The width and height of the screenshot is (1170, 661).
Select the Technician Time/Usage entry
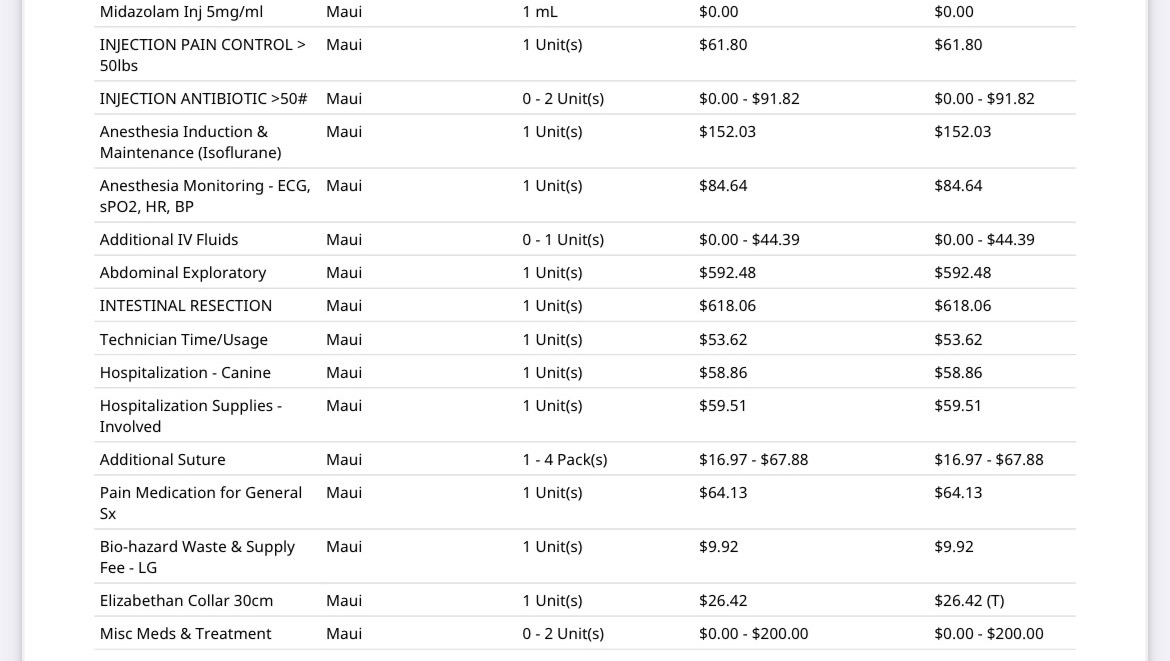pyautogui.click(x=184, y=339)
